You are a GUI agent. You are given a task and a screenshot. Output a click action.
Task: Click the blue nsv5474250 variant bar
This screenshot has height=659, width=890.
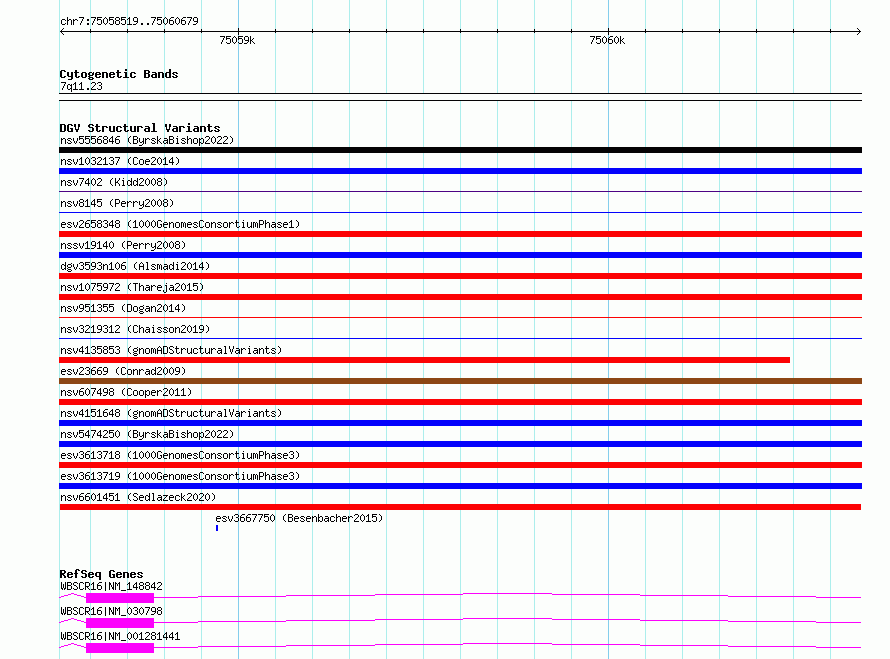460,444
